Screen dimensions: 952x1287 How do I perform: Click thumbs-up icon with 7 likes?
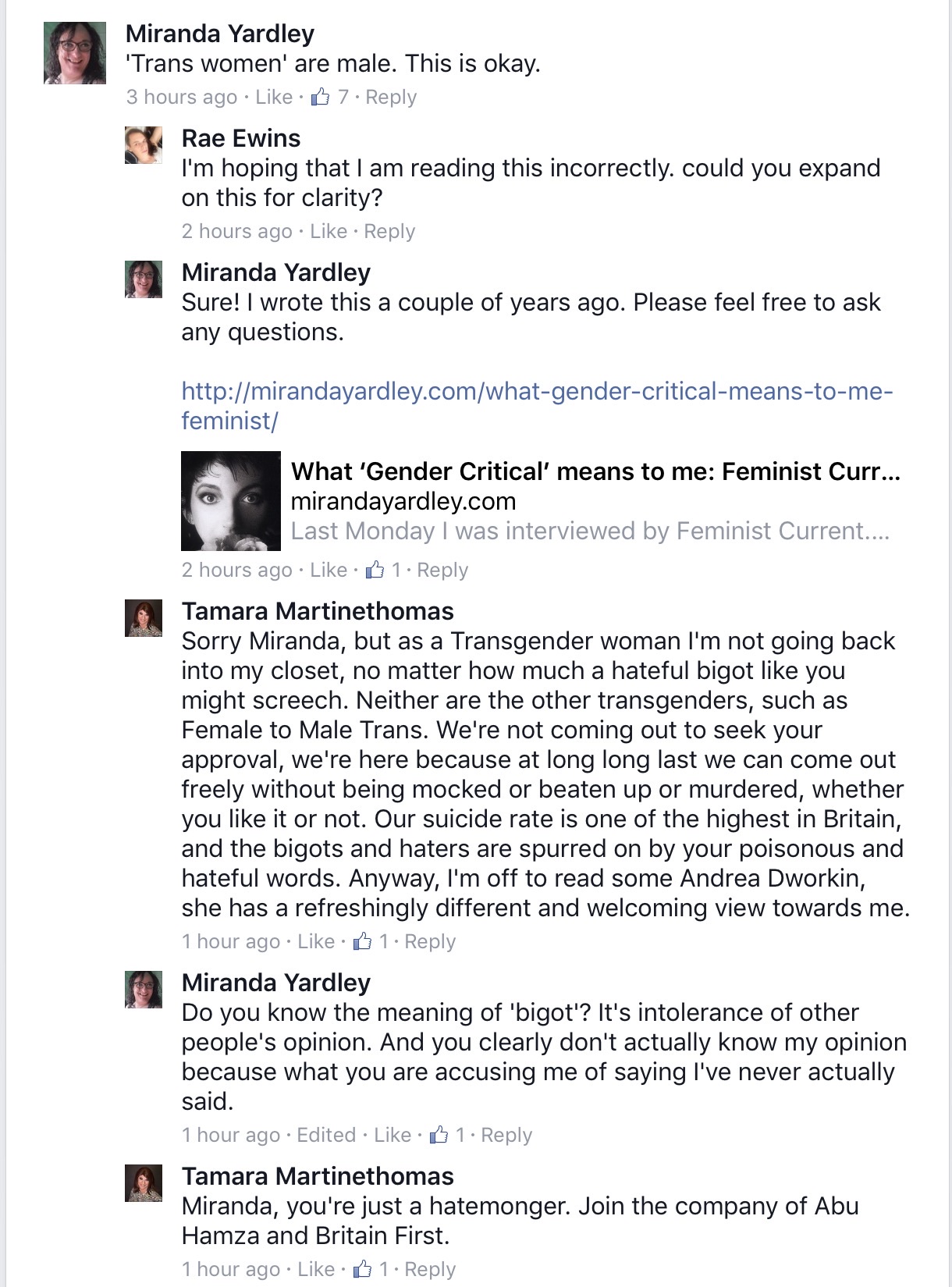(x=320, y=96)
